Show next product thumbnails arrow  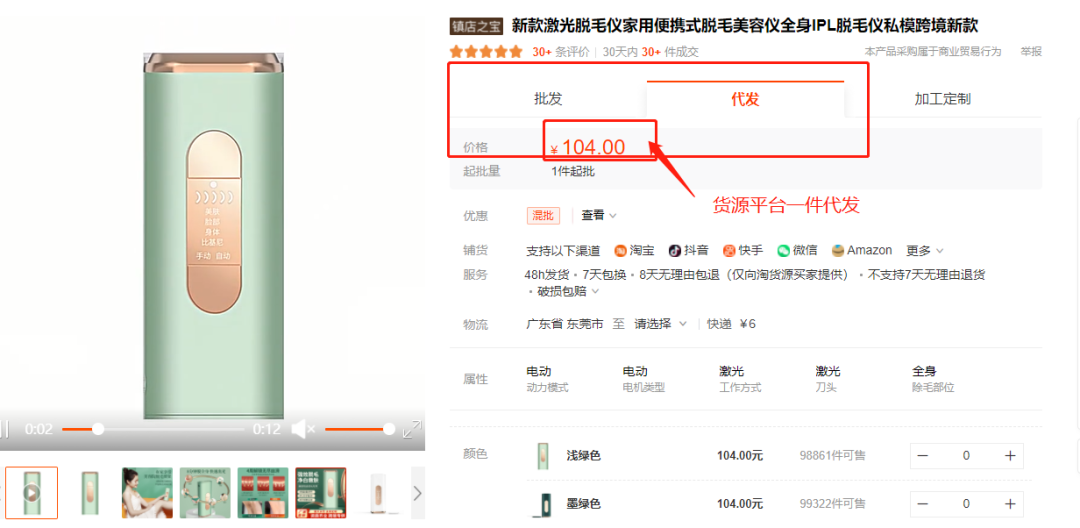click(417, 493)
